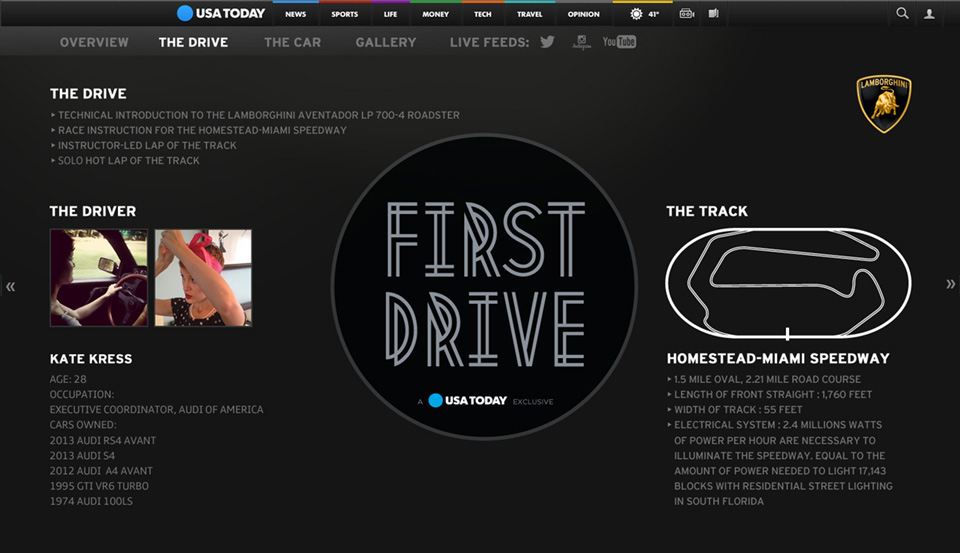Open the Travel section
960x553 pixels.
(530, 14)
